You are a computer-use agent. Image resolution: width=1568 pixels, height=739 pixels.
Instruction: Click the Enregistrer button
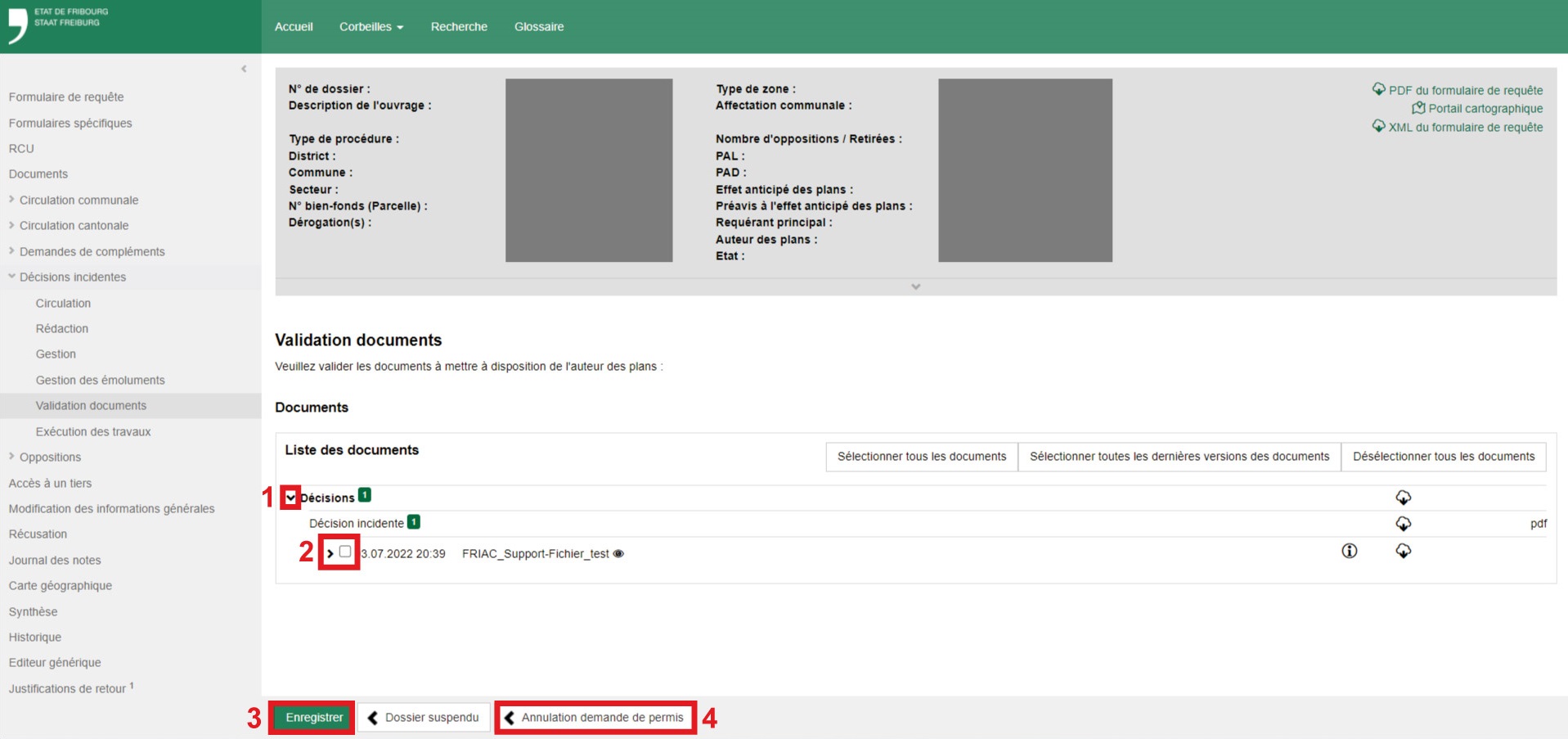click(314, 718)
